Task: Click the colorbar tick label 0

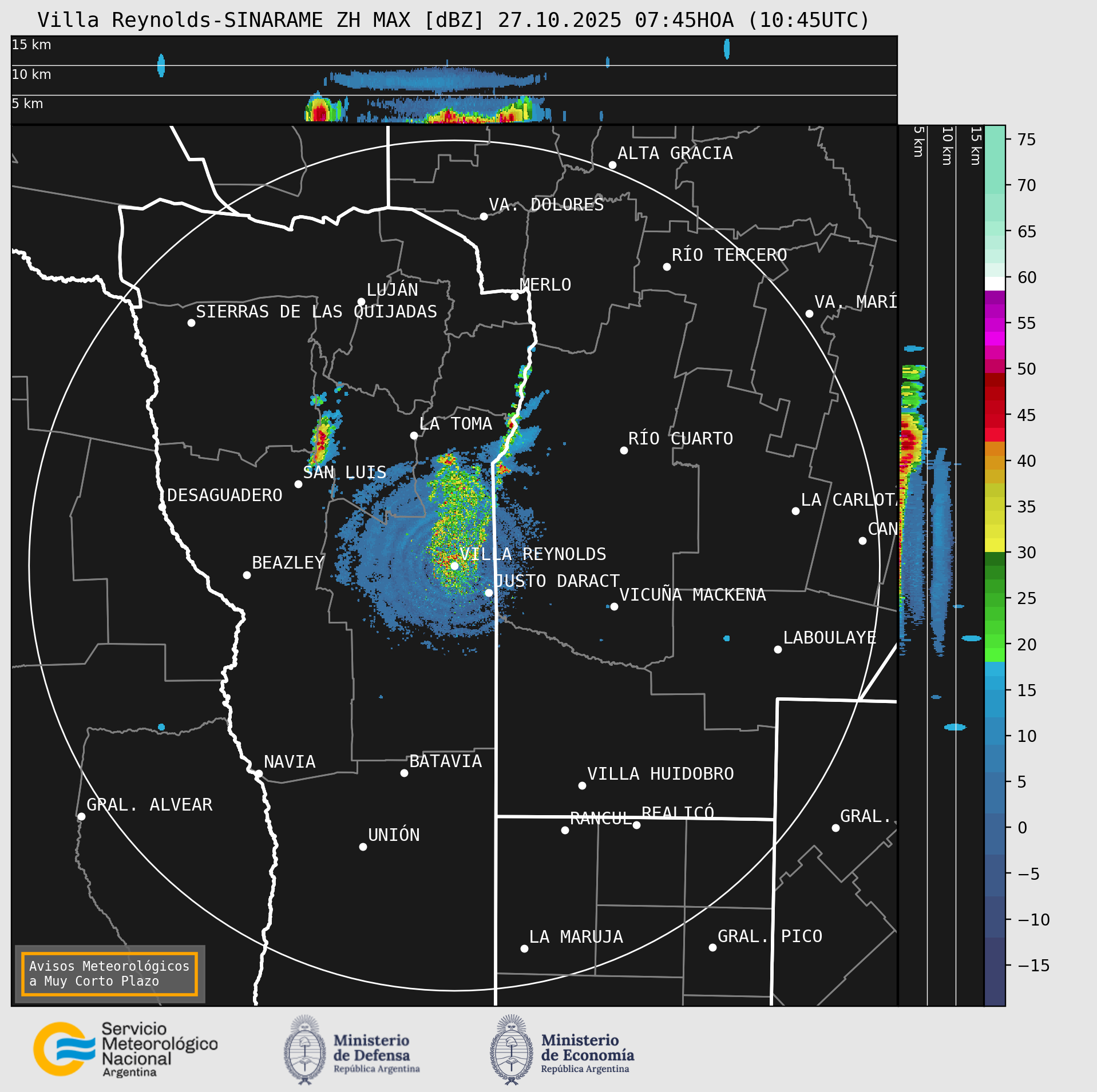Action: coord(1023,828)
